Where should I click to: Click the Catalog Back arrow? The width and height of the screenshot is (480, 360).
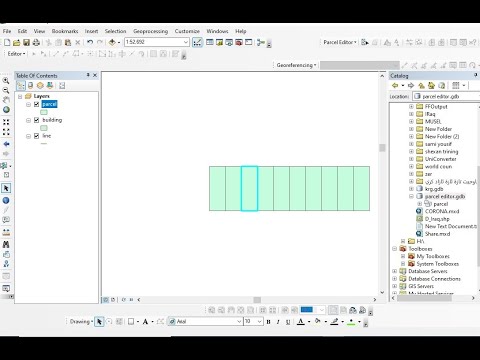(395, 86)
